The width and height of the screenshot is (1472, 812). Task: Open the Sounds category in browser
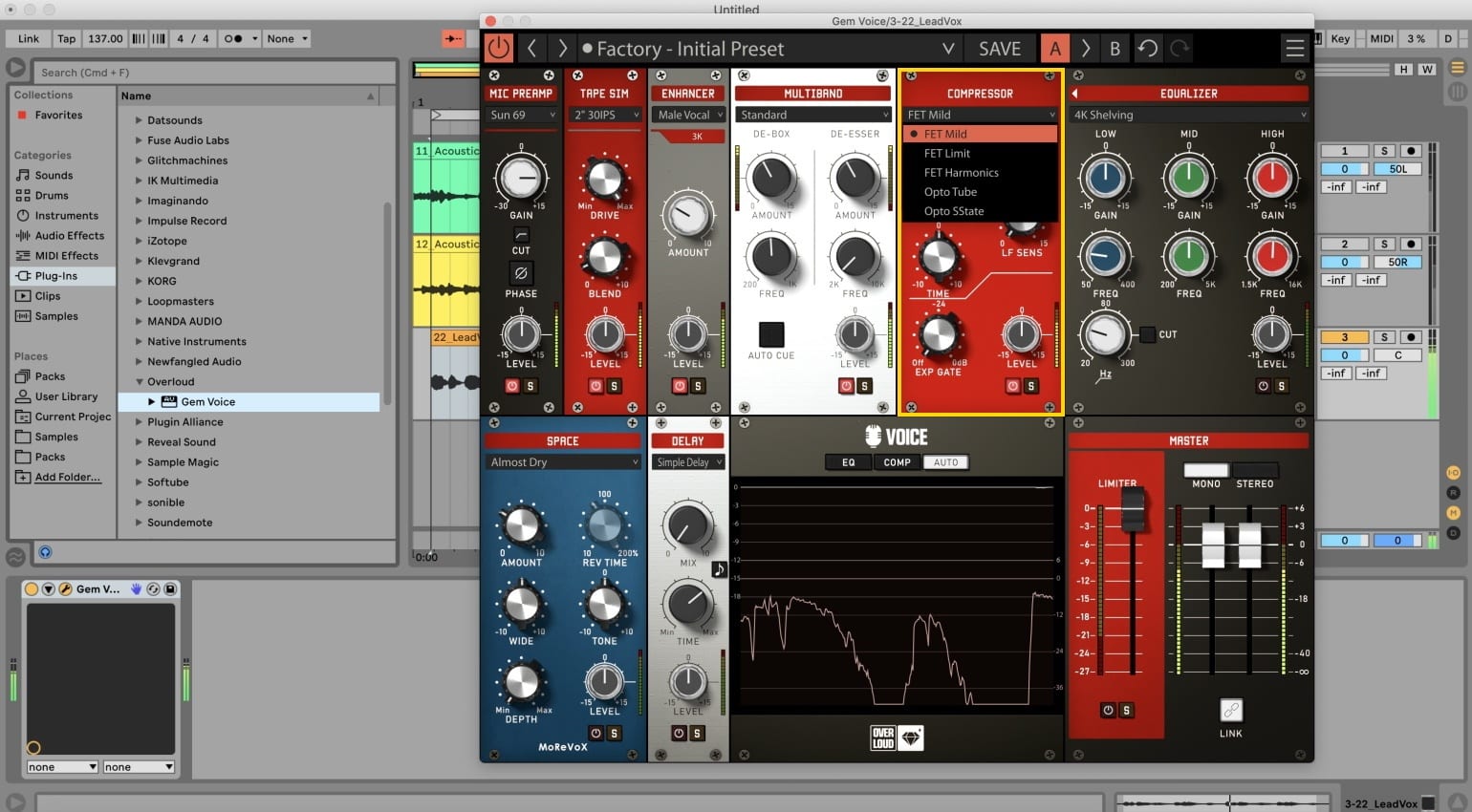pyautogui.click(x=54, y=176)
